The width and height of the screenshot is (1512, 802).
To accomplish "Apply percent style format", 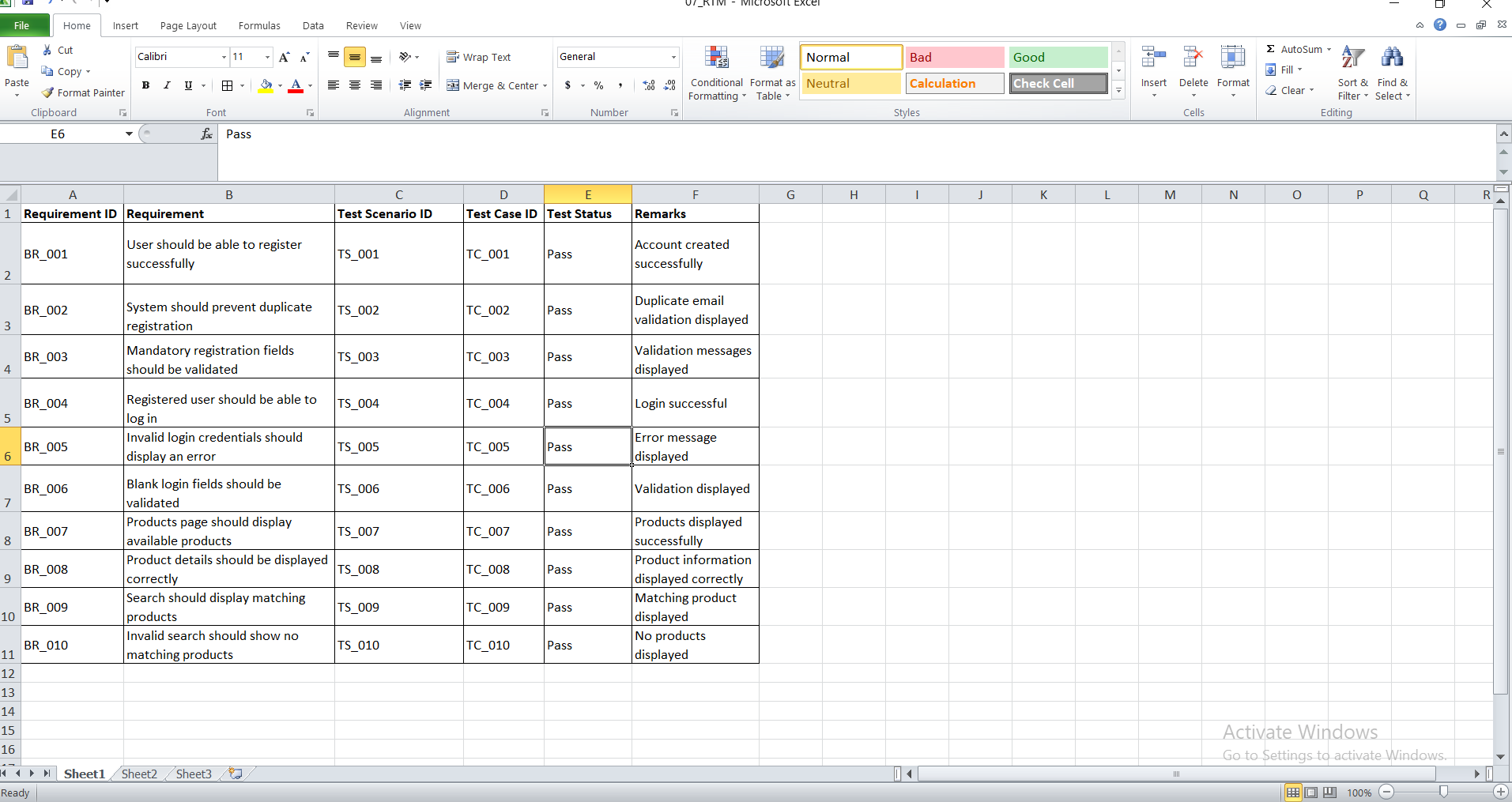I will coord(599,85).
